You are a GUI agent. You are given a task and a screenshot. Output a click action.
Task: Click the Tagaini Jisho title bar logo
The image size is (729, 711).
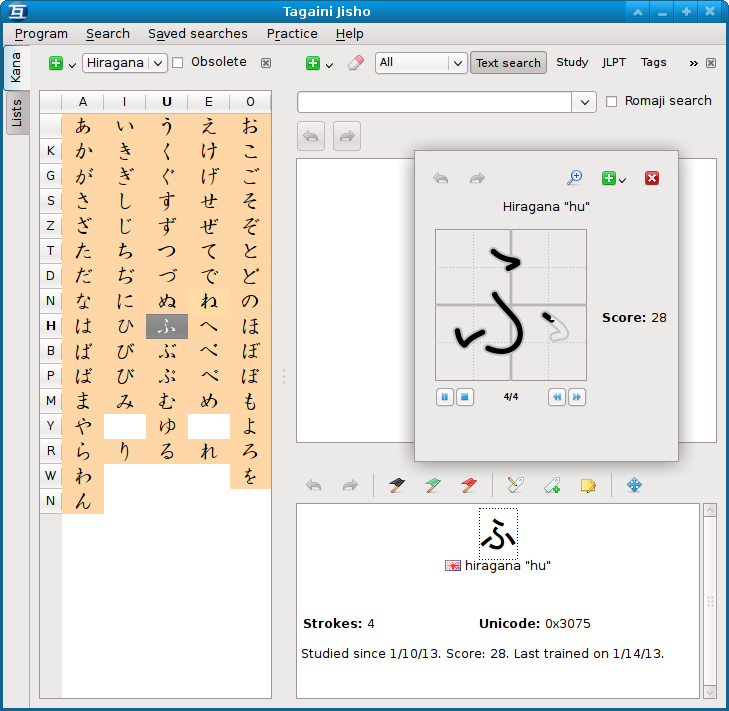click(x=17, y=11)
